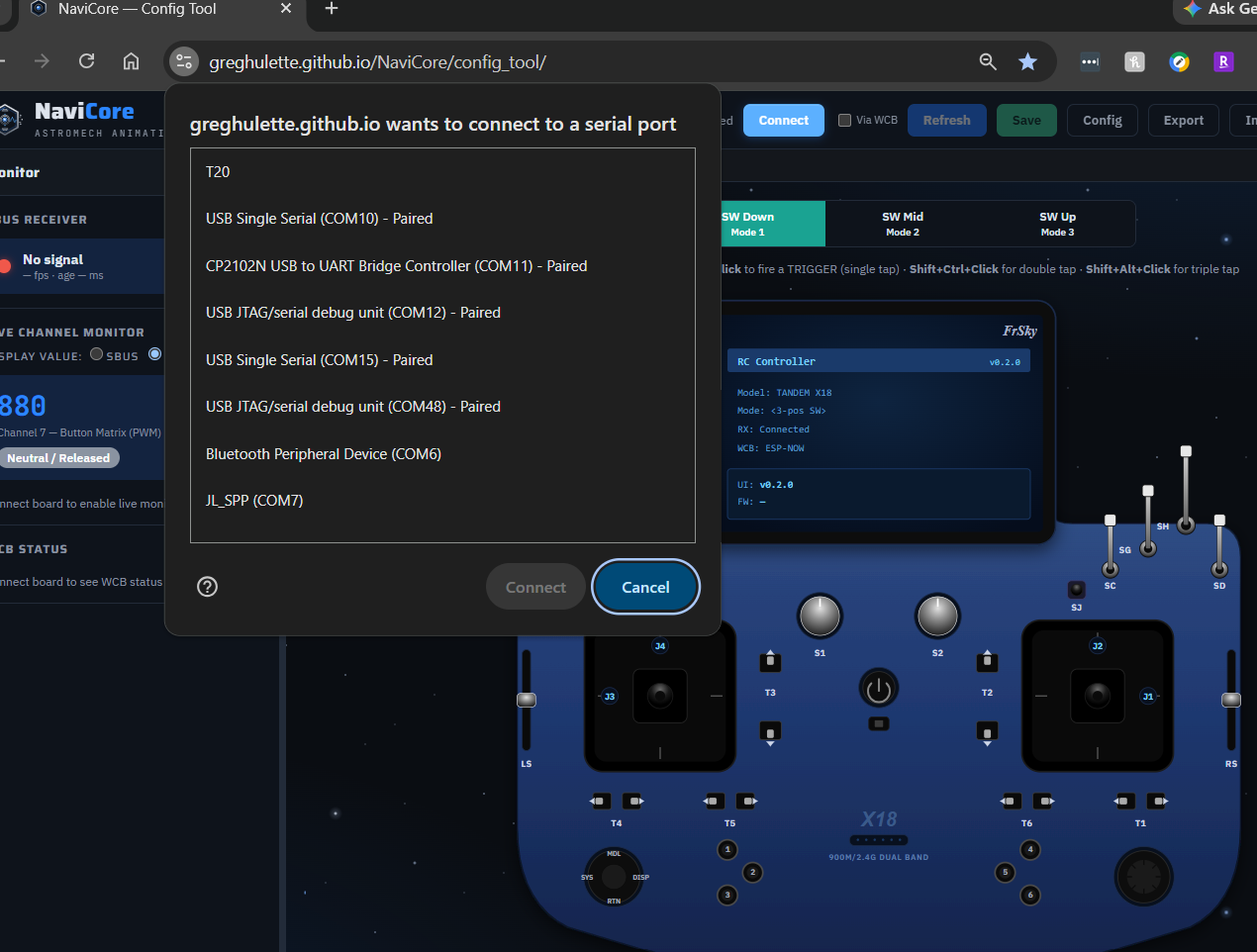Image resolution: width=1257 pixels, height=952 pixels.
Task: Select the second display value radio button
Action: point(155,354)
